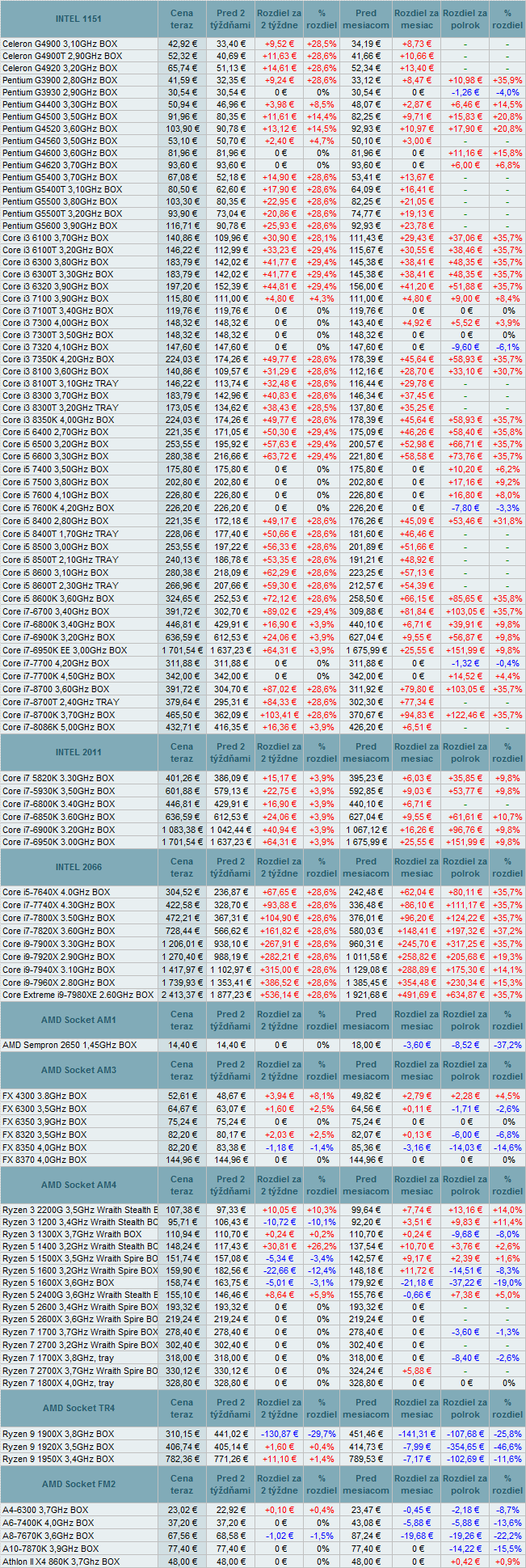Select Ryzen 5 1600X 3,6GHz BOX row name
Screen dimensions: 526x1568
point(58,1283)
